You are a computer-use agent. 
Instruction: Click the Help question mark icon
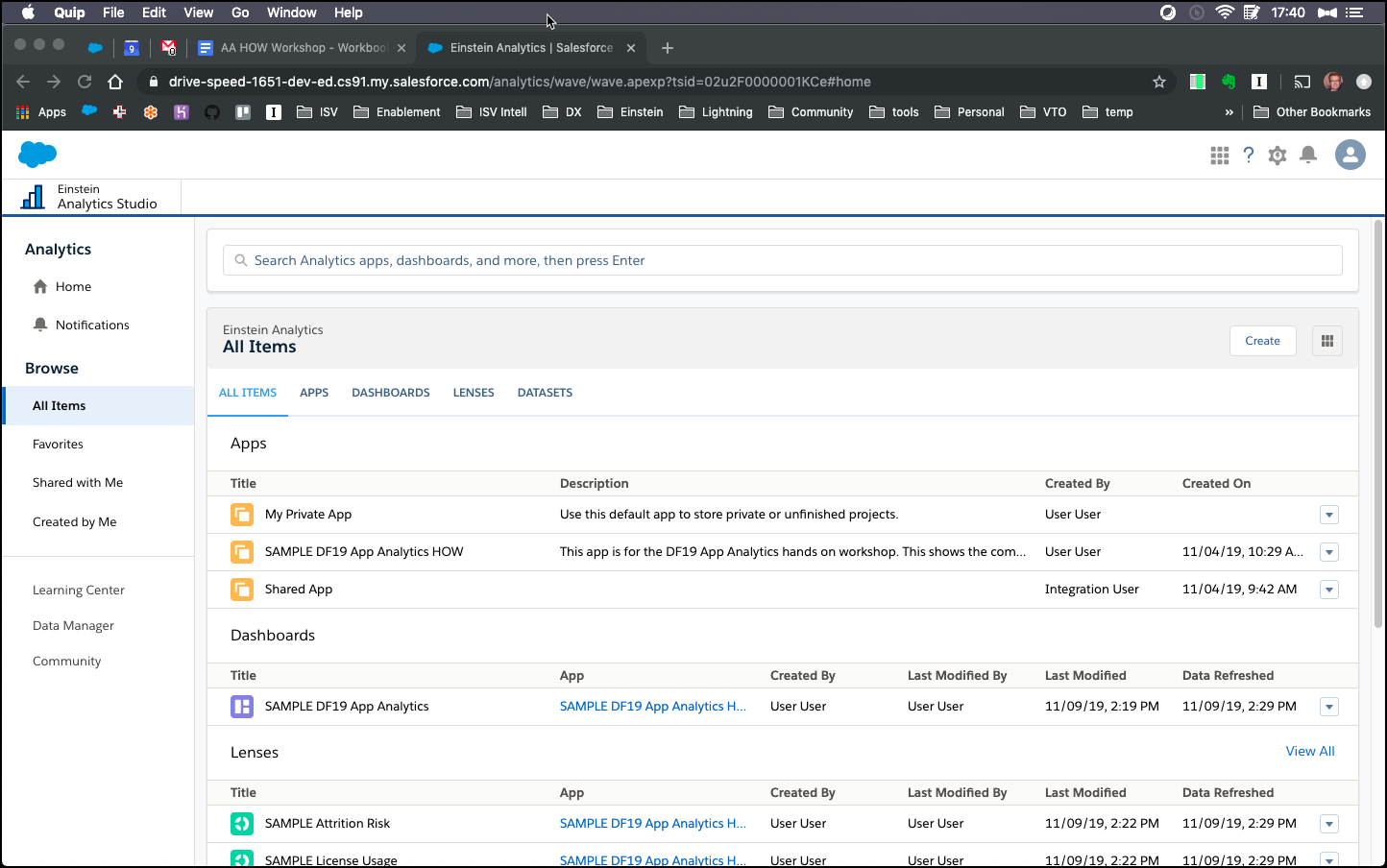(x=1249, y=156)
